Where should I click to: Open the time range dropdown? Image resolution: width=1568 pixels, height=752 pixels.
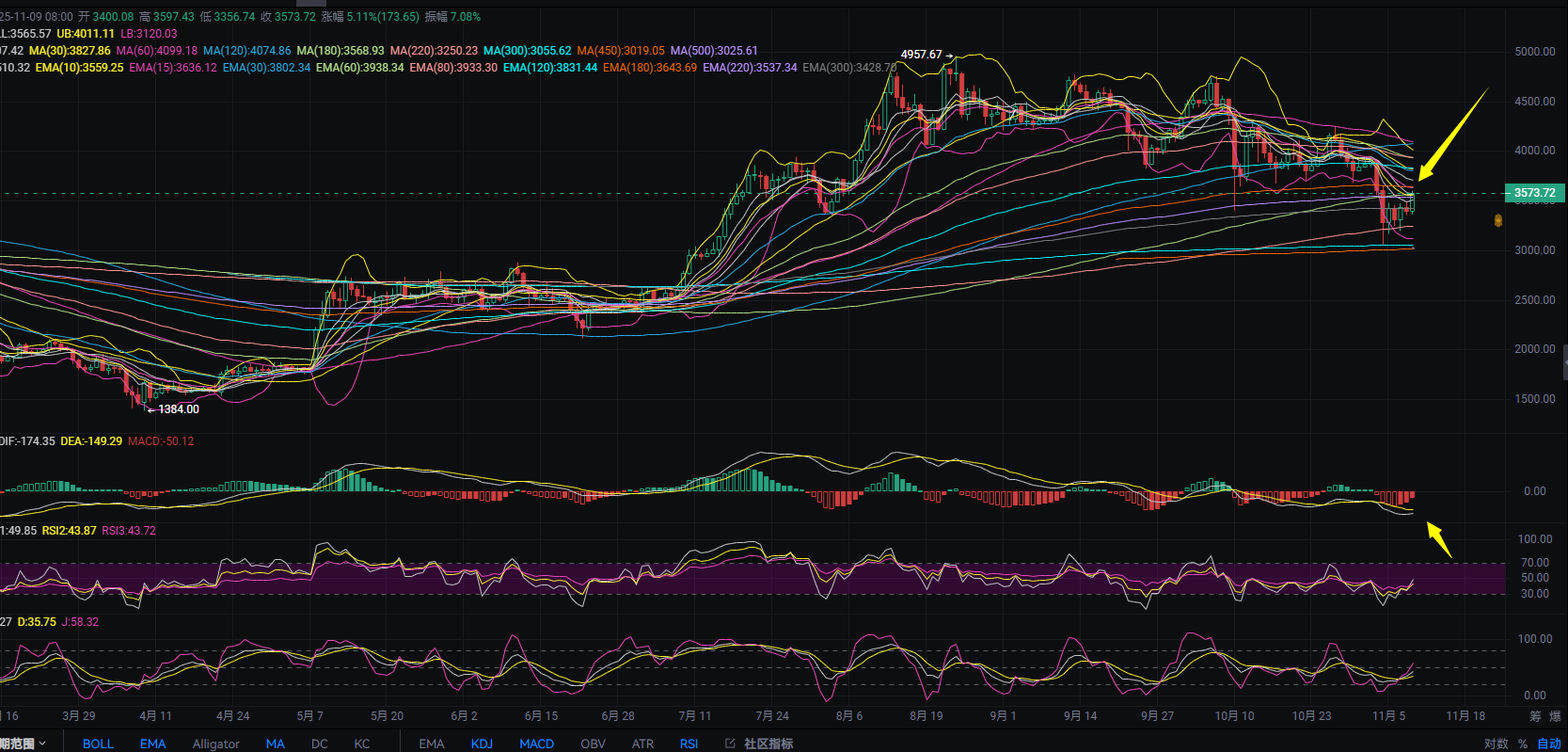23,744
